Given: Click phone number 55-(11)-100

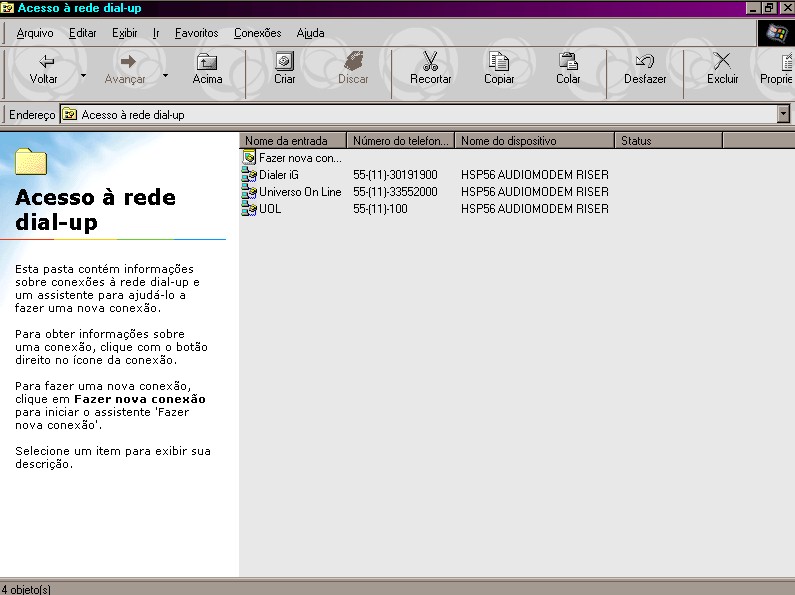Looking at the screenshot, I should (x=380, y=209).
